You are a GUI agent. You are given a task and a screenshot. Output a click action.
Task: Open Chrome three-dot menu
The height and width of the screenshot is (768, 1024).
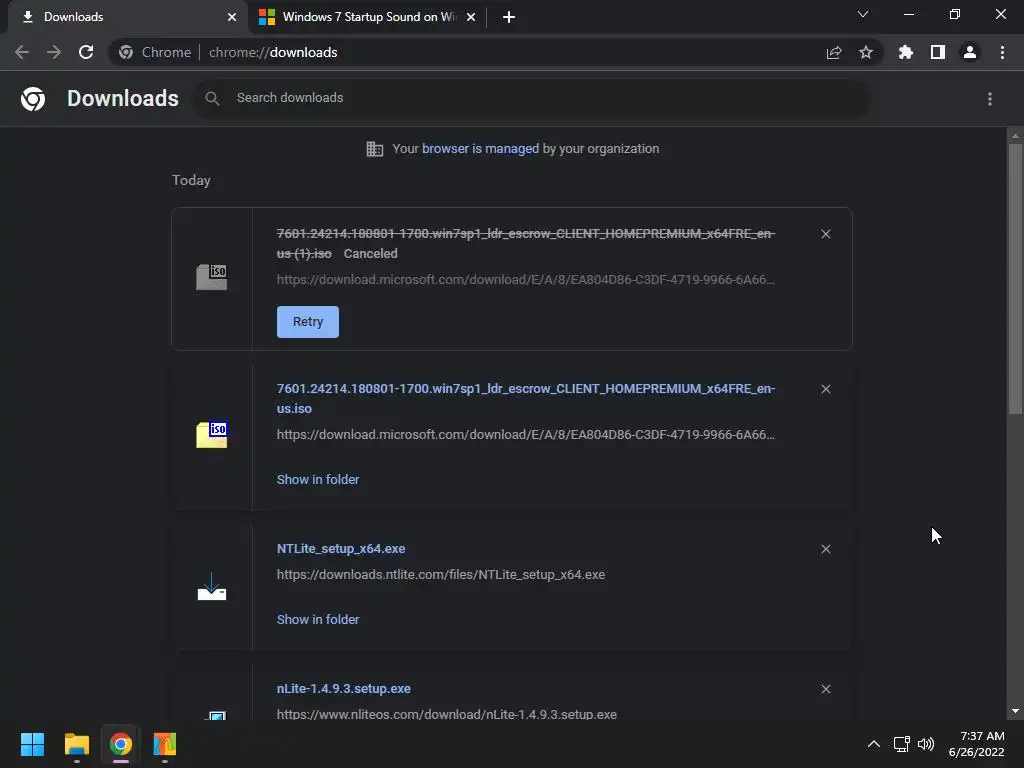(x=1002, y=52)
